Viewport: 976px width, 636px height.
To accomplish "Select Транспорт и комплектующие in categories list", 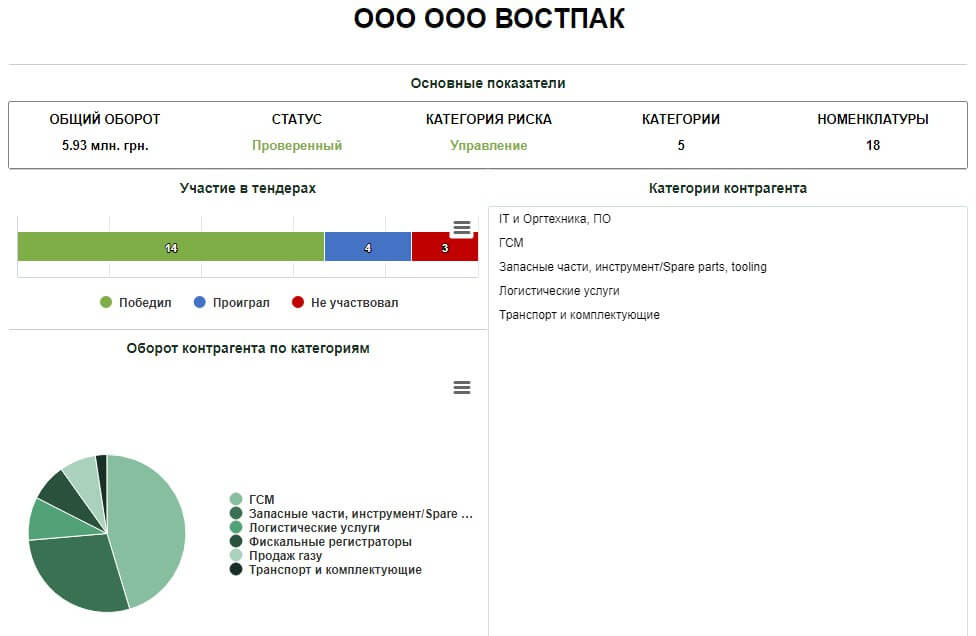I will 579,315.
